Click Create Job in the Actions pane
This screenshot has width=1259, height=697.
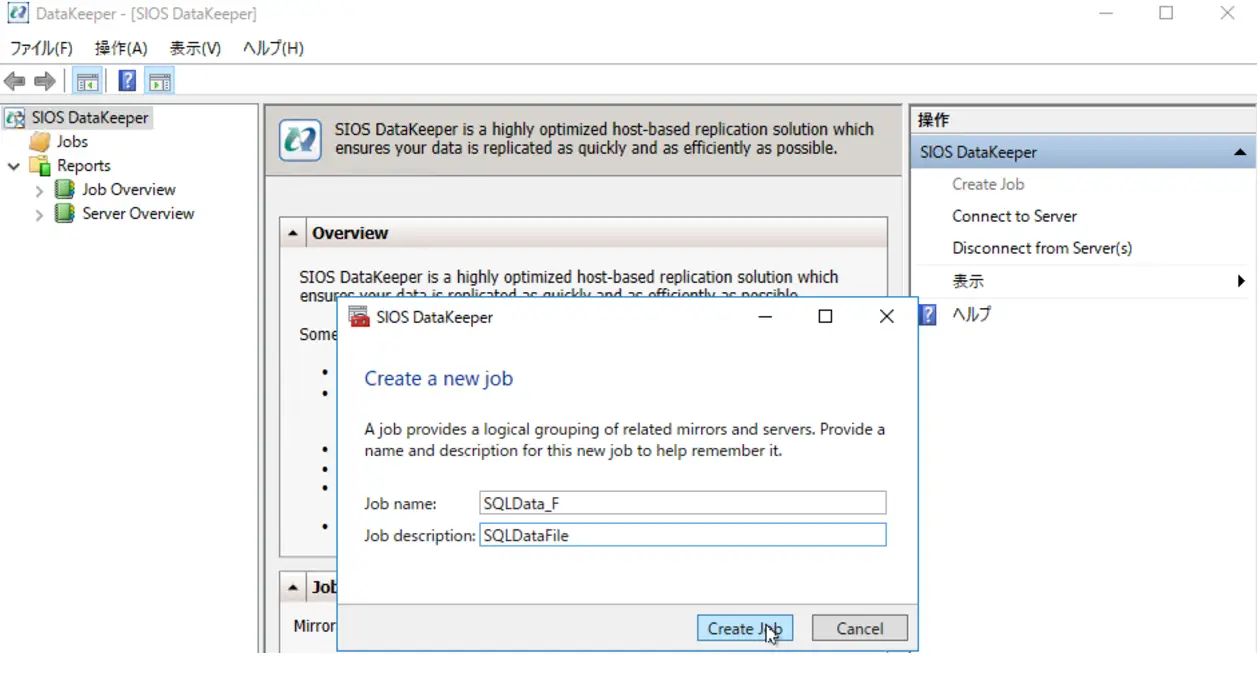tap(988, 185)
